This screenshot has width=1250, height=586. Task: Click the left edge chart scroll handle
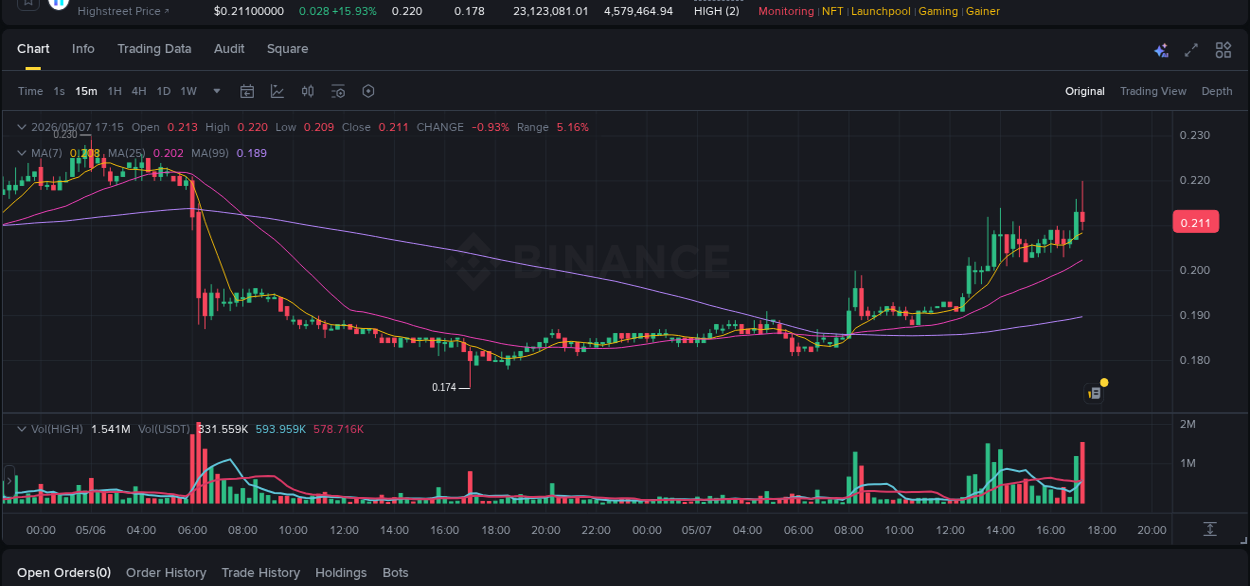point(10,482)
